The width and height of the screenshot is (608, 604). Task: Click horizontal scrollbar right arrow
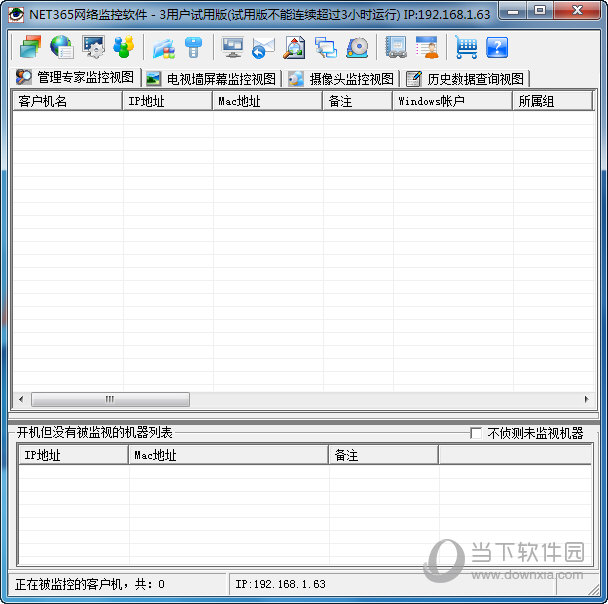click(586, 399)
